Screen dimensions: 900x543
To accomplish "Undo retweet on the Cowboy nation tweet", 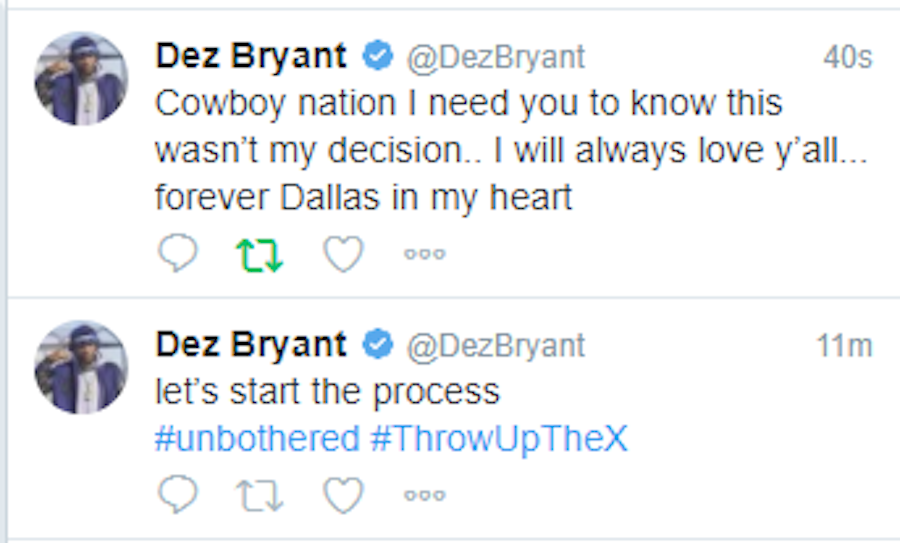I will (x=260, y=254).
